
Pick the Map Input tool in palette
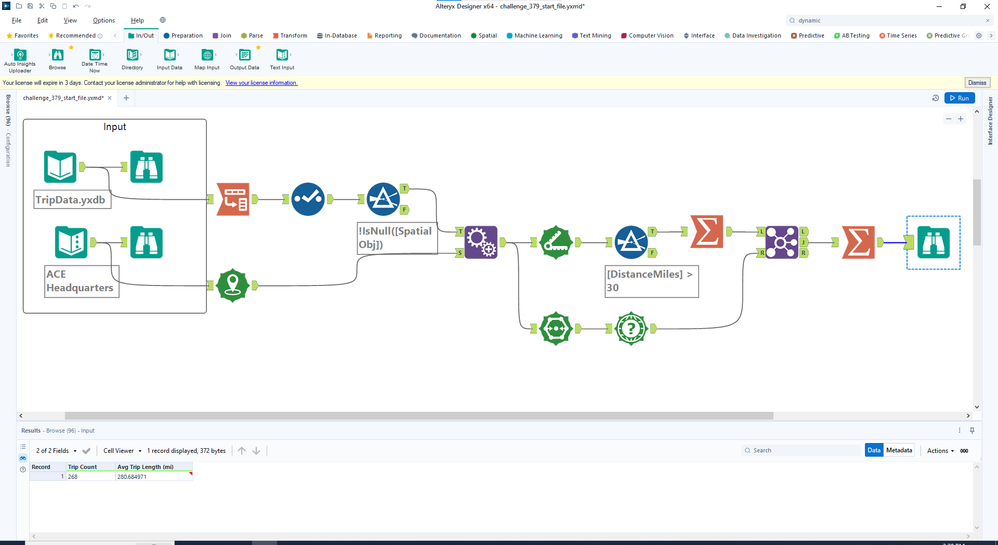pyautogui.click(x=207, y=59)
